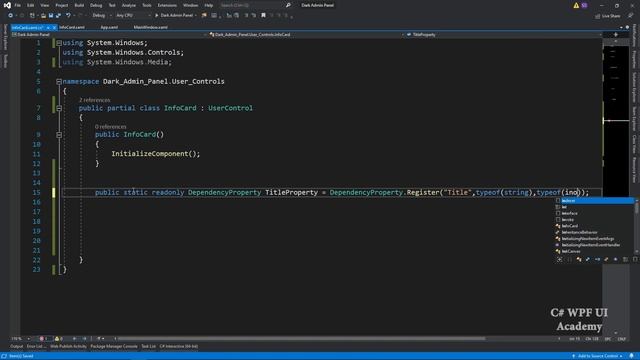Open the Output panel tab
Viewport: 640px width, 360px height.
pyautogui.click(x=17, y=347)
